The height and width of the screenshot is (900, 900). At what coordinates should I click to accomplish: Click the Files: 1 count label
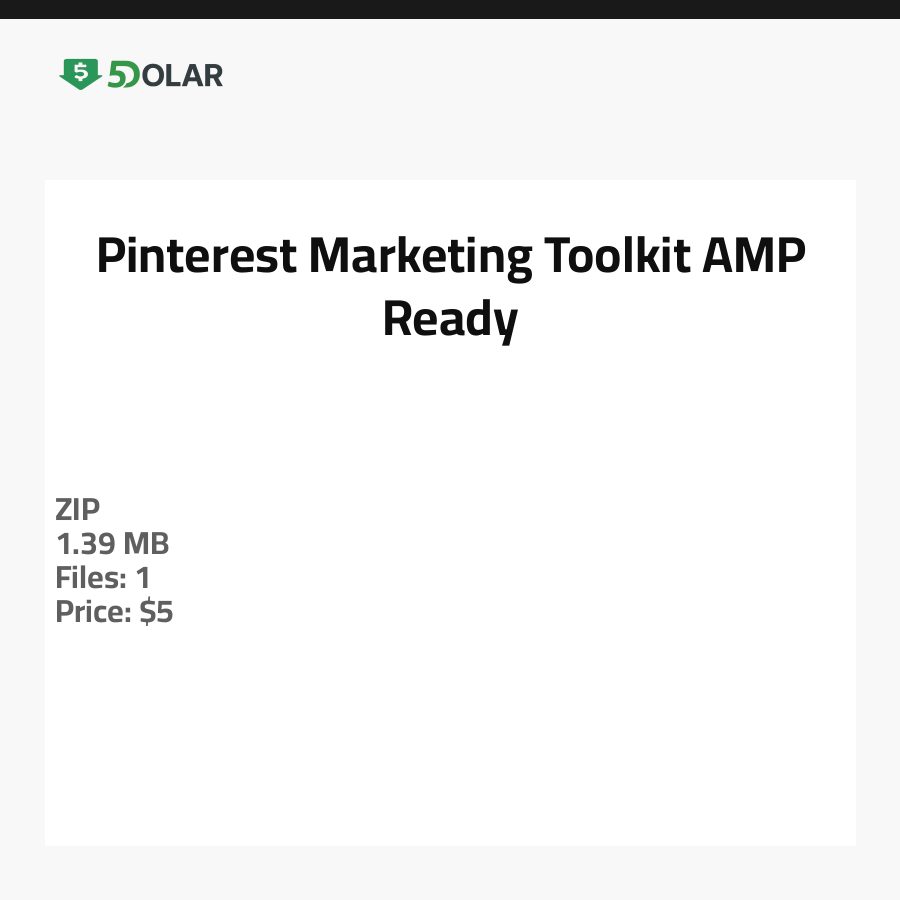[x=102, y=578]
